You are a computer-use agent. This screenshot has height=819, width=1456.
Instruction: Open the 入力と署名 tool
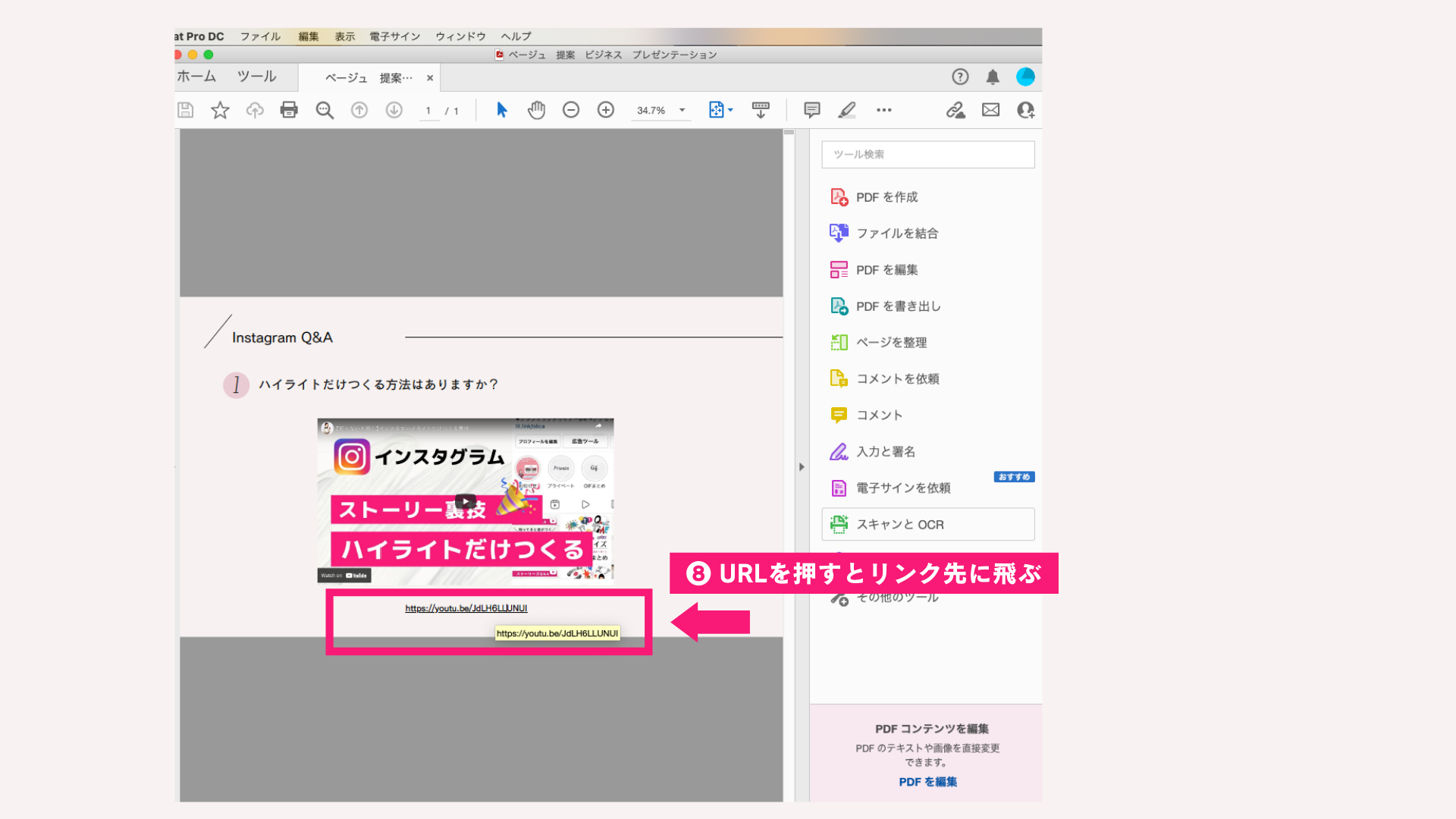(884, 451)
